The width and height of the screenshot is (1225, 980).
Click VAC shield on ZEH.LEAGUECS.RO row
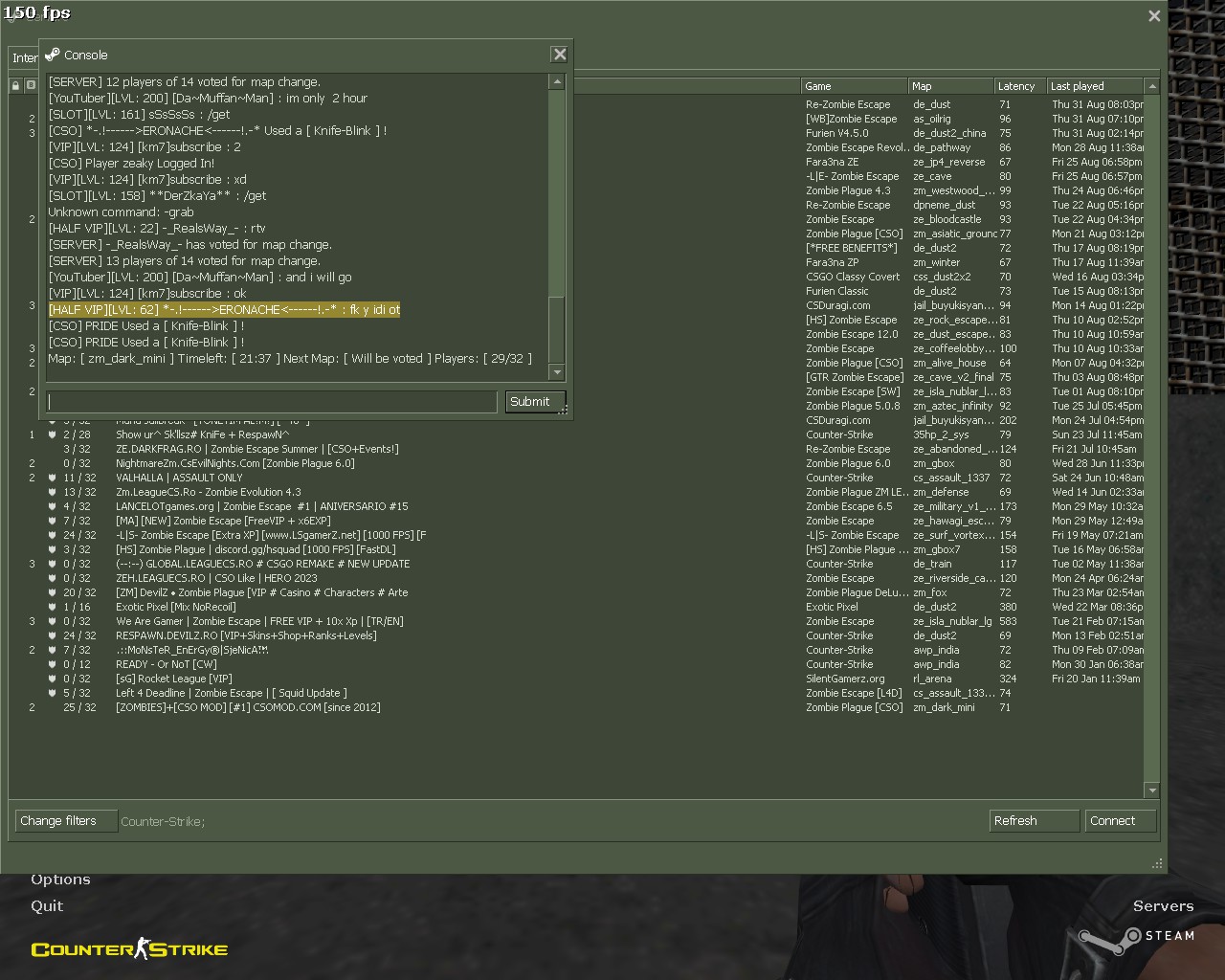coord(52,578)
